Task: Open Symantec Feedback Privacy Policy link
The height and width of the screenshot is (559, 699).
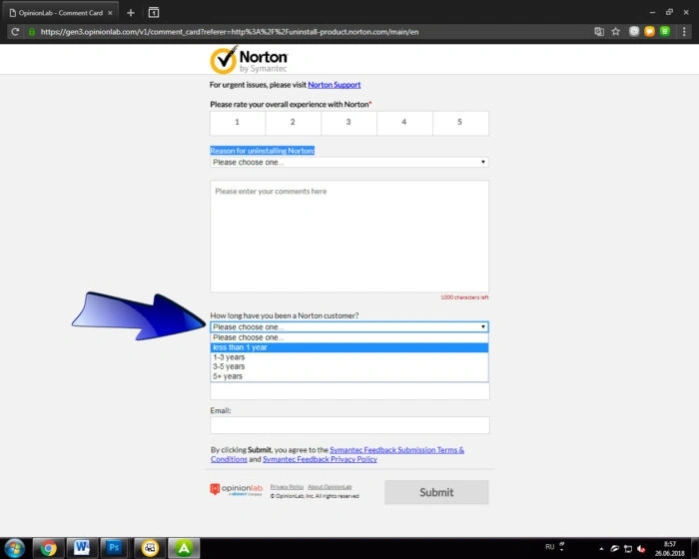Action: [x=320, y=459]
